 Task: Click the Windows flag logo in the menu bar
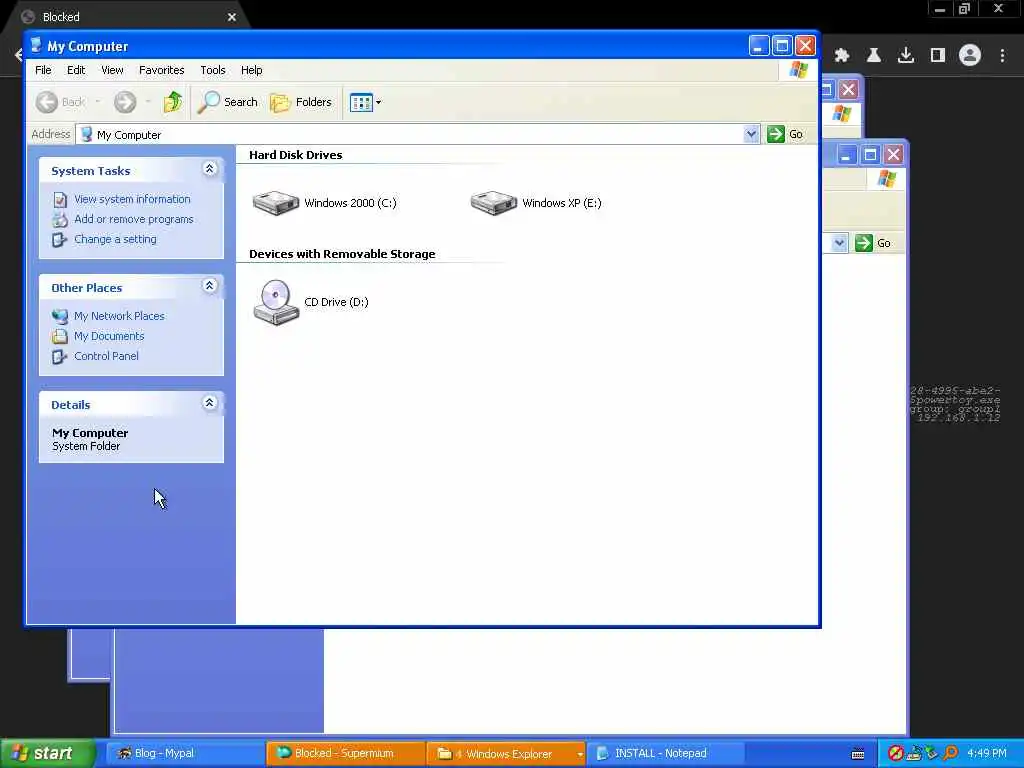pyautogui.click(x=798, y=70)
